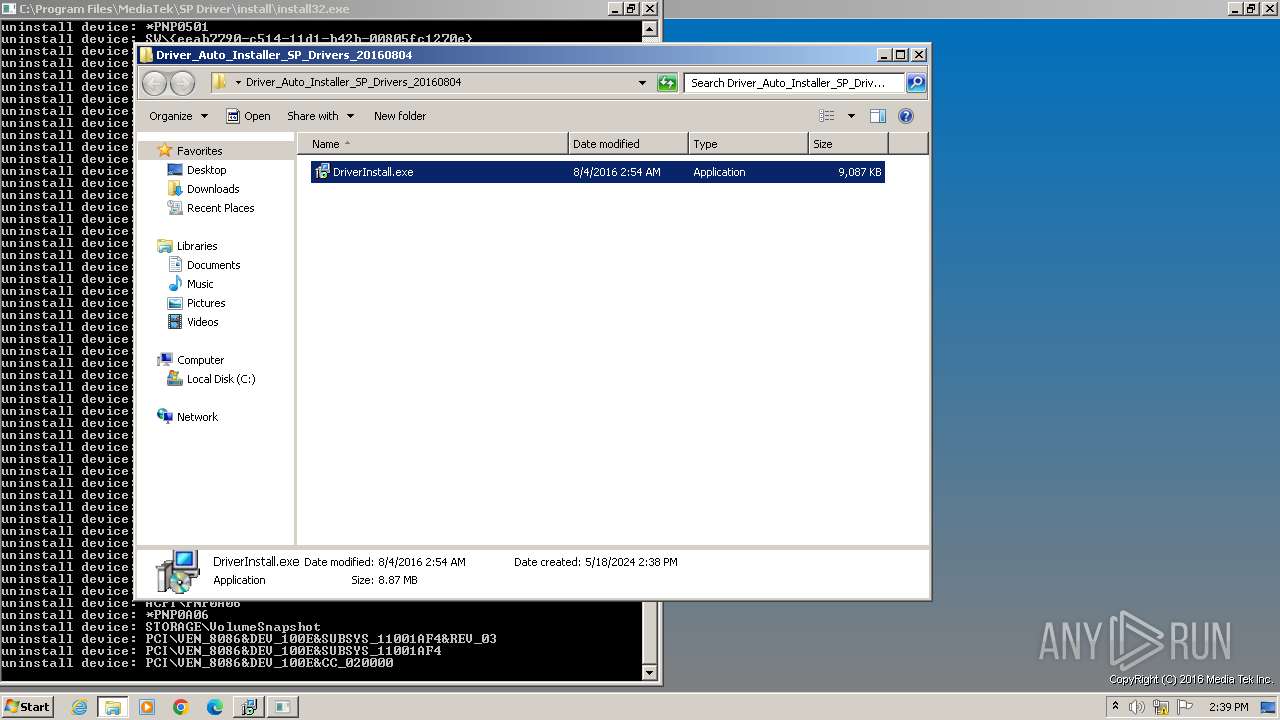Click the search magnifier icon
Viewport: 1280px width, 720px height.
point(915,83)
